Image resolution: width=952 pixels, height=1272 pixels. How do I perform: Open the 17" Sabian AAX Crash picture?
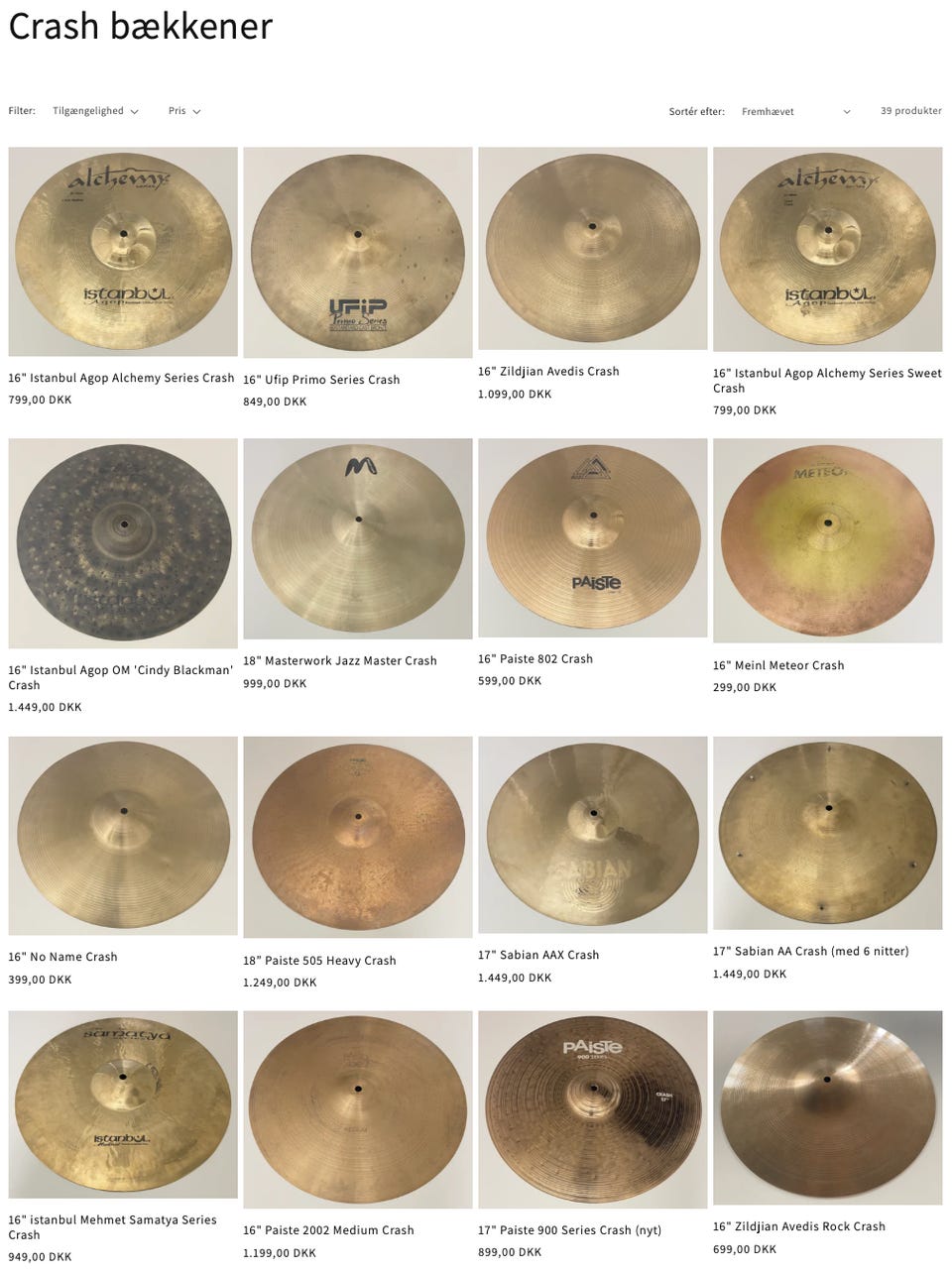click(593, 835)
